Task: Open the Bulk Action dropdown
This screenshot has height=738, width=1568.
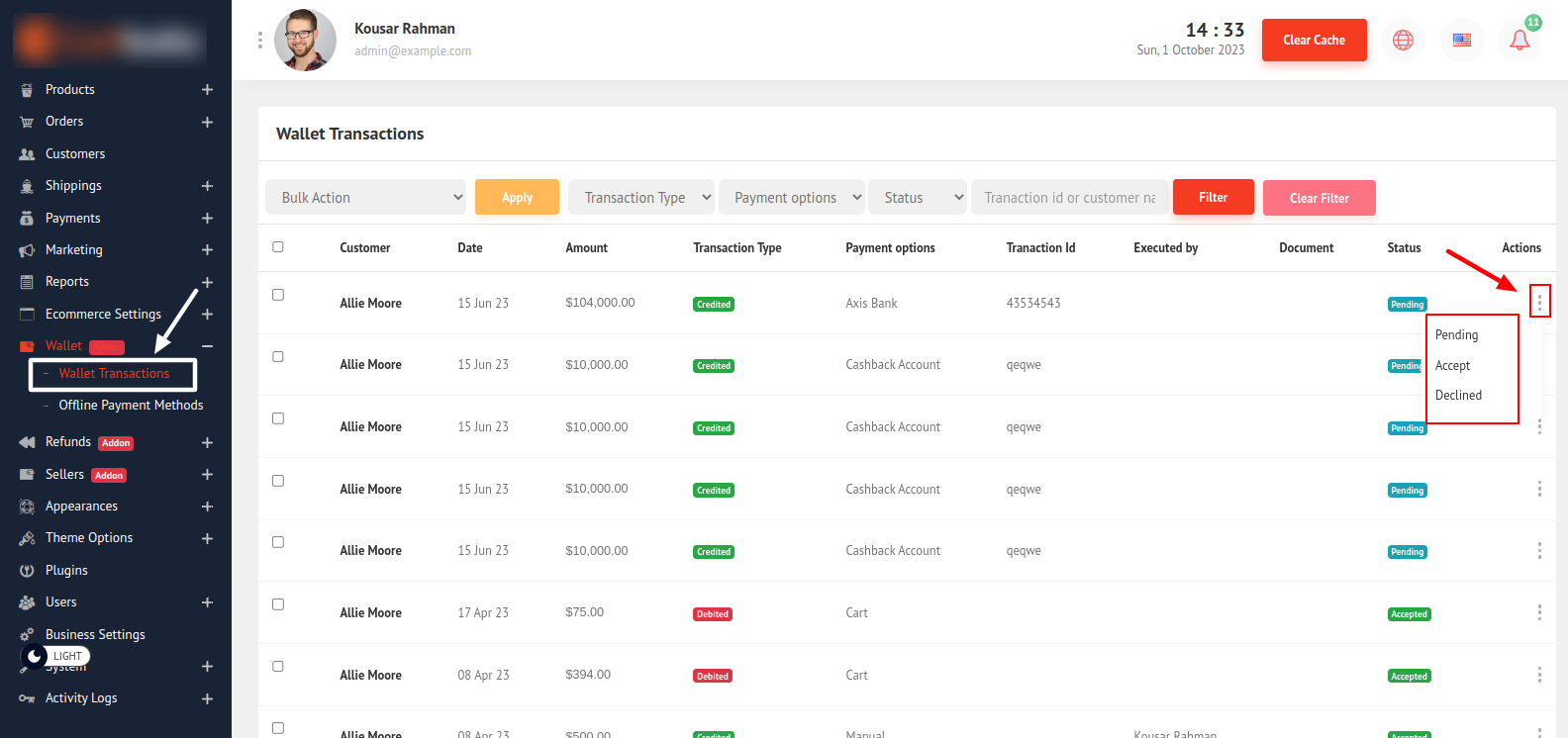Action: point(365,197)
